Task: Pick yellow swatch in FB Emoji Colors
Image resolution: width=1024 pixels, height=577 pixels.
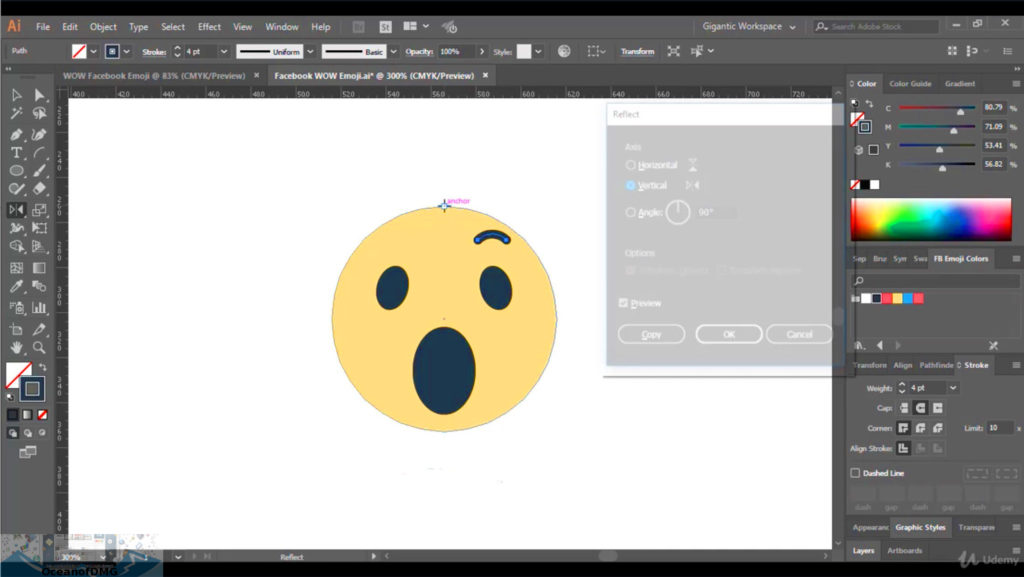Action: pos(897,298)
